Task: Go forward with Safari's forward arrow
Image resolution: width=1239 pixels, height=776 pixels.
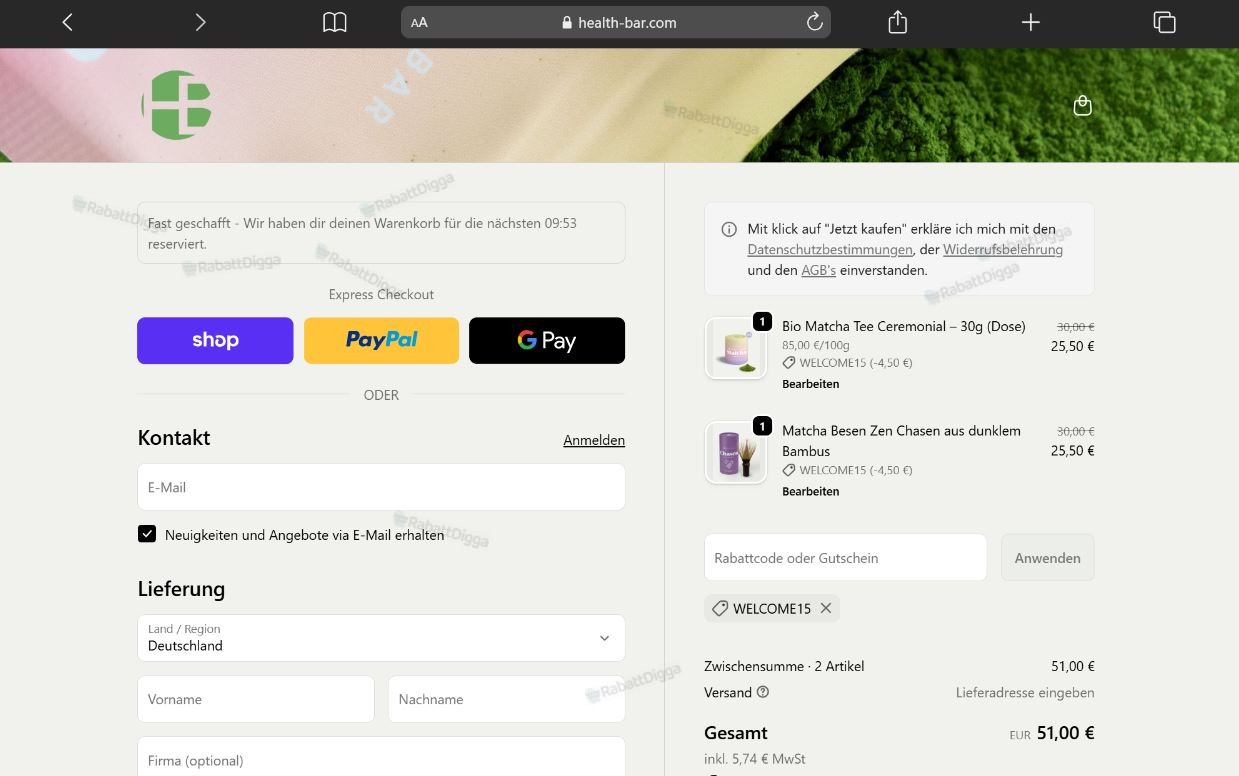Action: pyautogui.click(x=200, y=22)
